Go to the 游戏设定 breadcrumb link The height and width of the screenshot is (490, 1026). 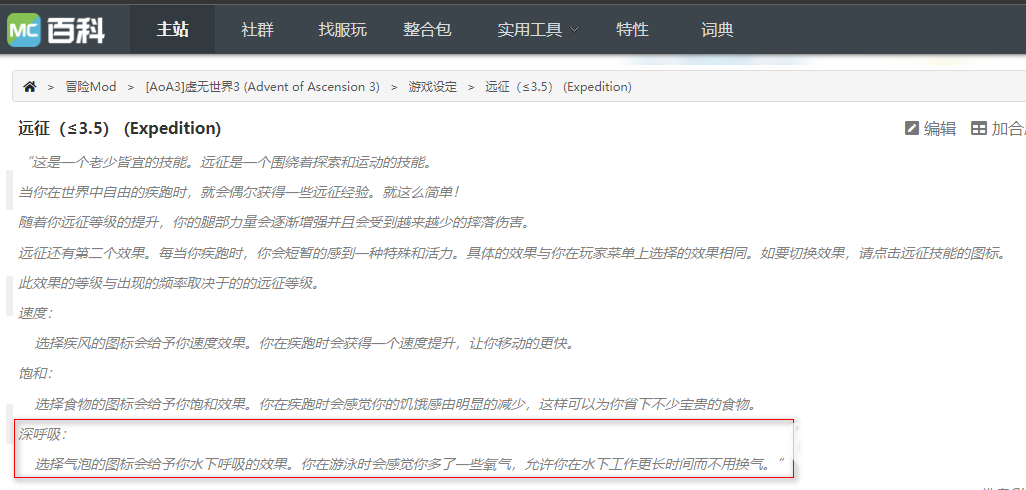click(x=432, y=87)
